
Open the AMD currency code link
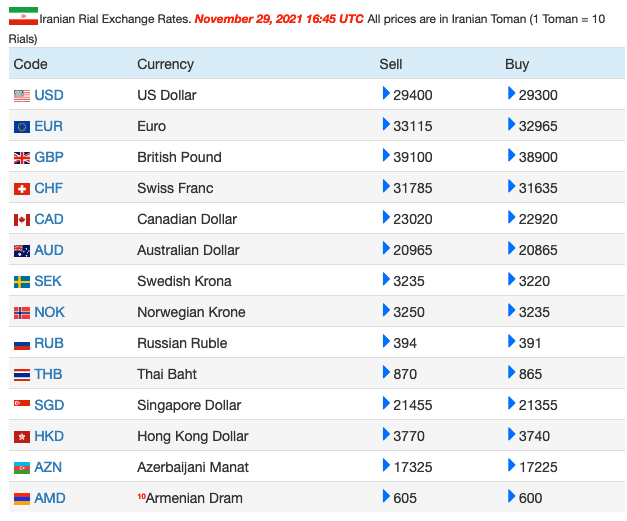[49, 498]
